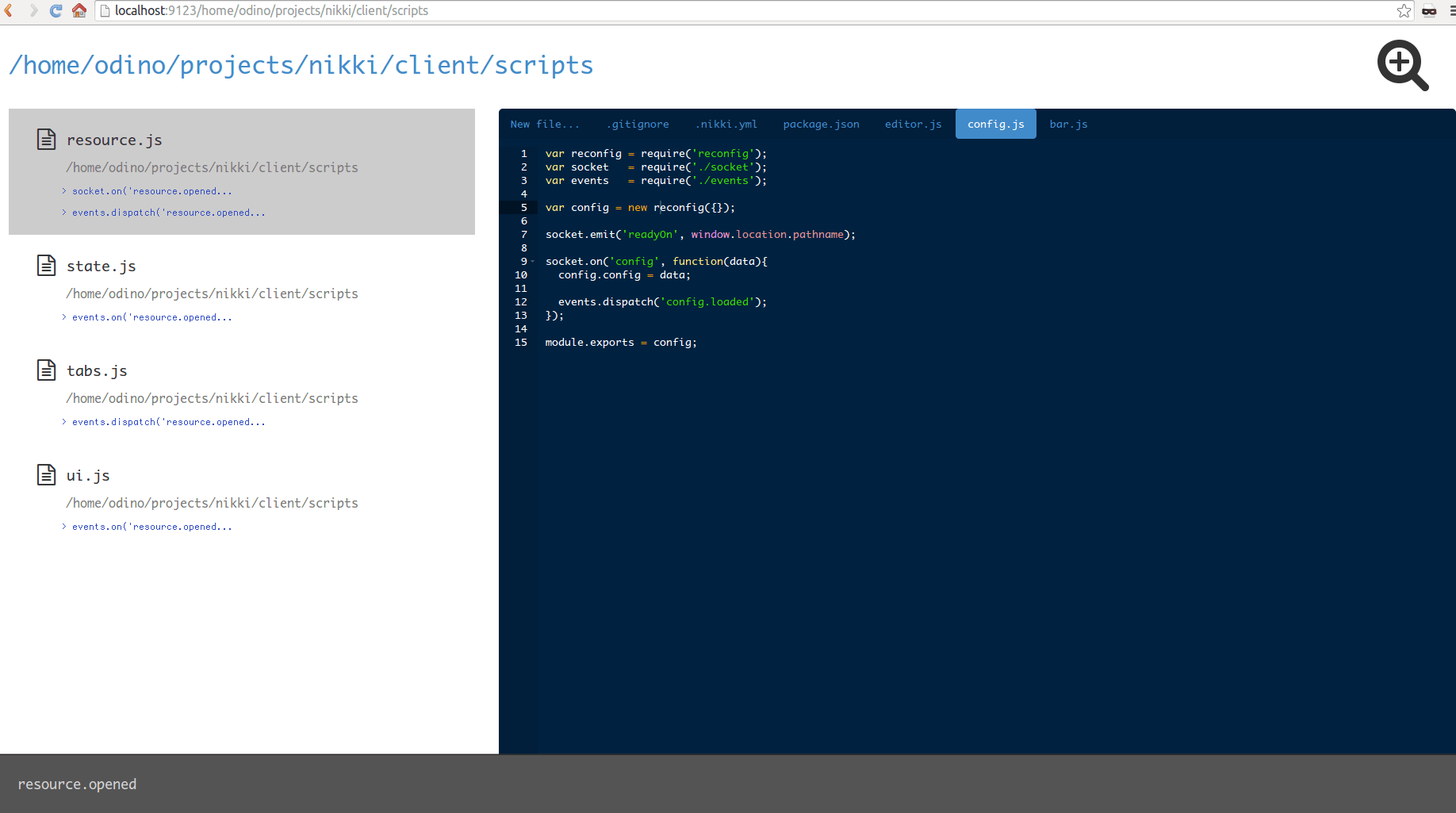1456x813 pixels.
Task: Click the ui.js document icon
Action: [46, 474]
